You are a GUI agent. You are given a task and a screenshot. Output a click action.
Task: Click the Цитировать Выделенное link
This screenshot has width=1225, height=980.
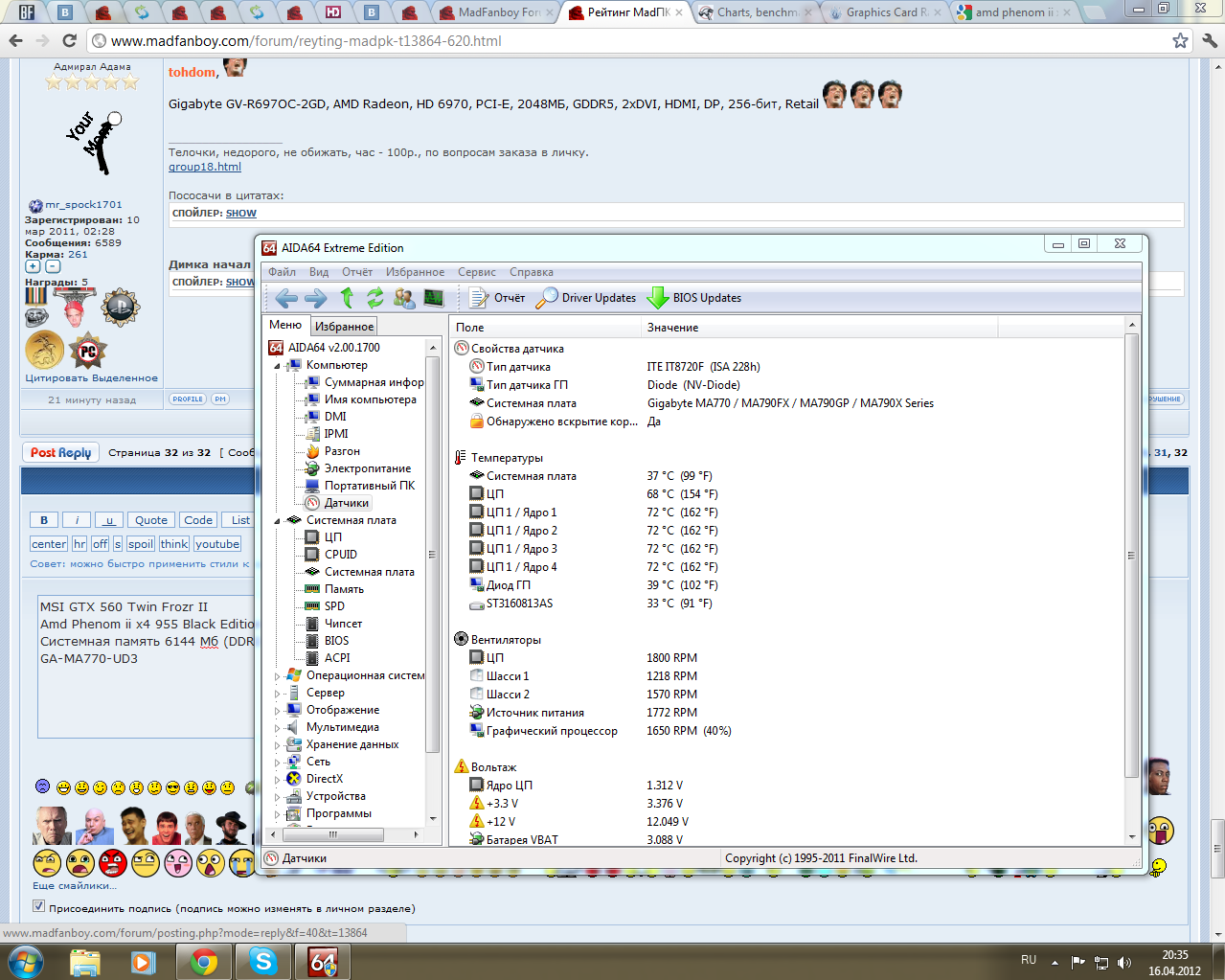click(92, 378)
